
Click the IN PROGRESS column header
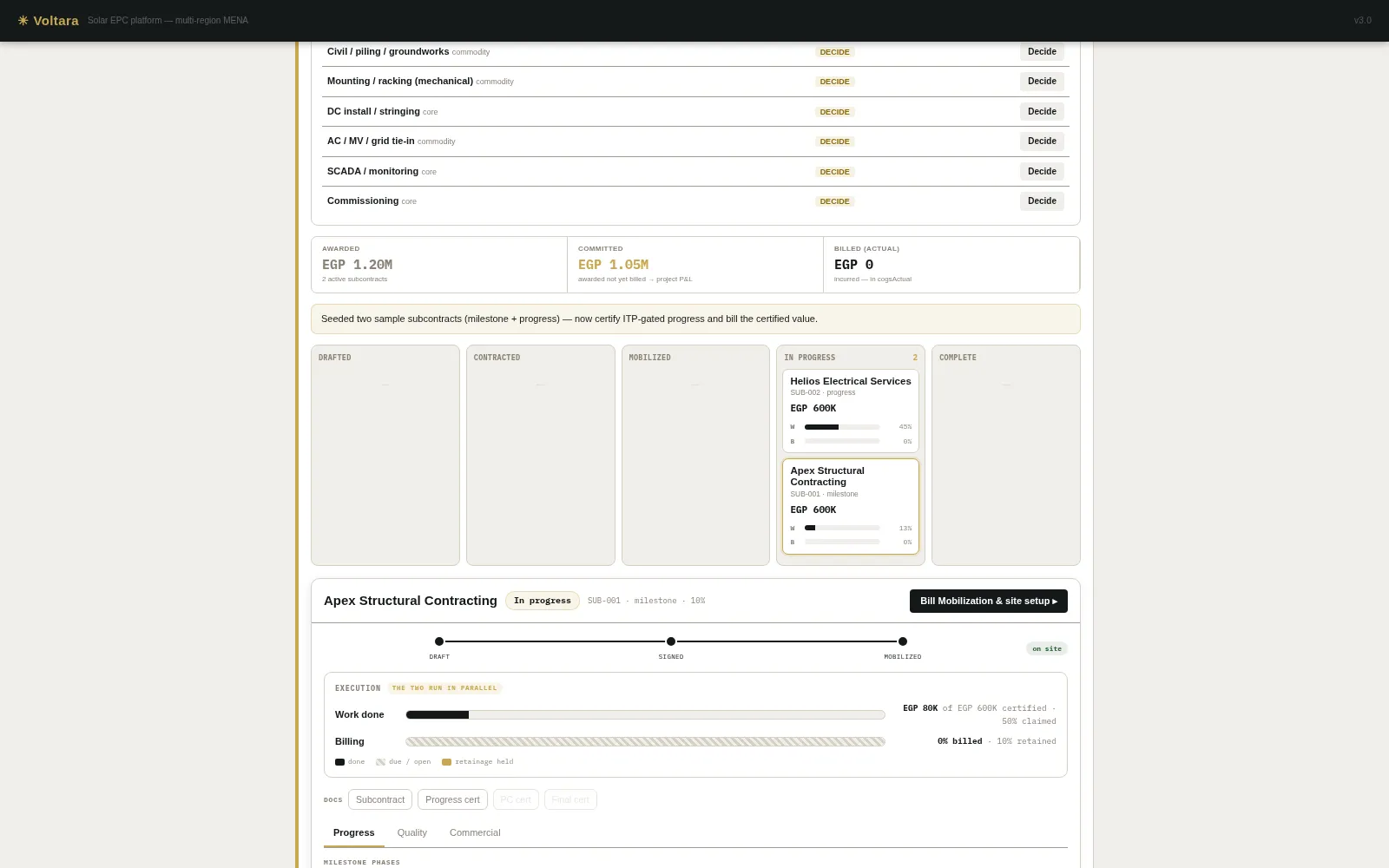click(810, 358)
